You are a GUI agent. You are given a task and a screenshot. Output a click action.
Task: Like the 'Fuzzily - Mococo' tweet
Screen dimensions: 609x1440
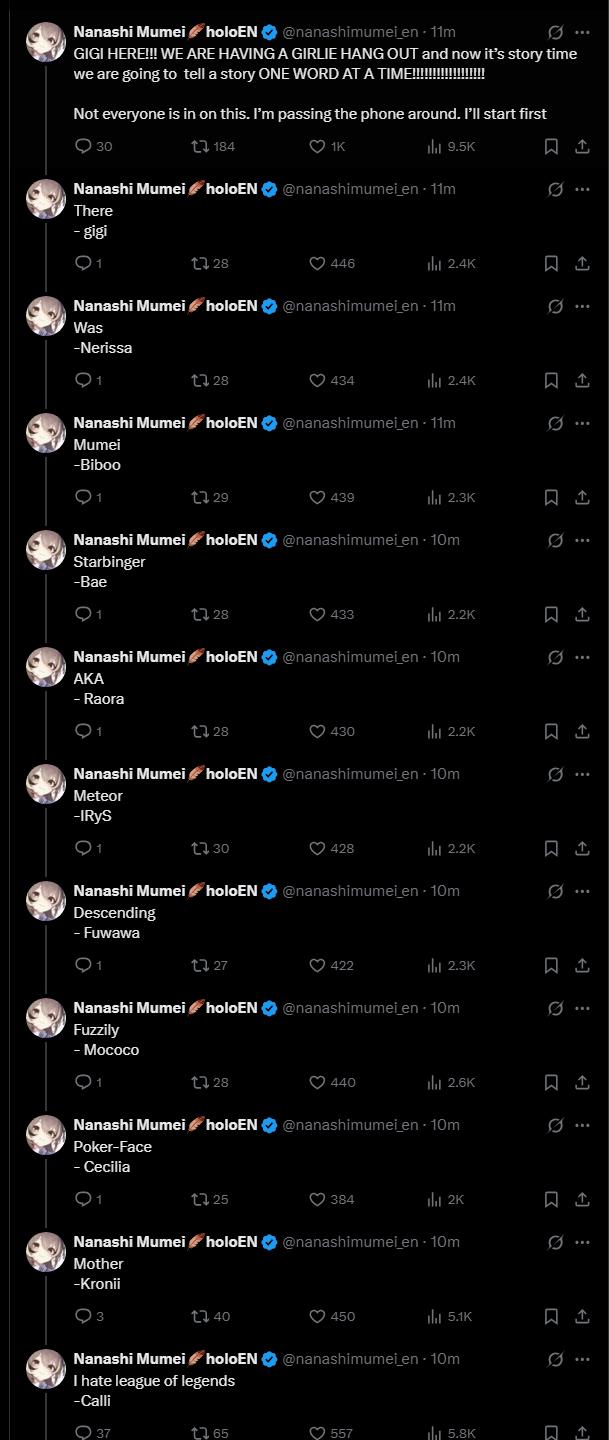(x=317, y=1082)
